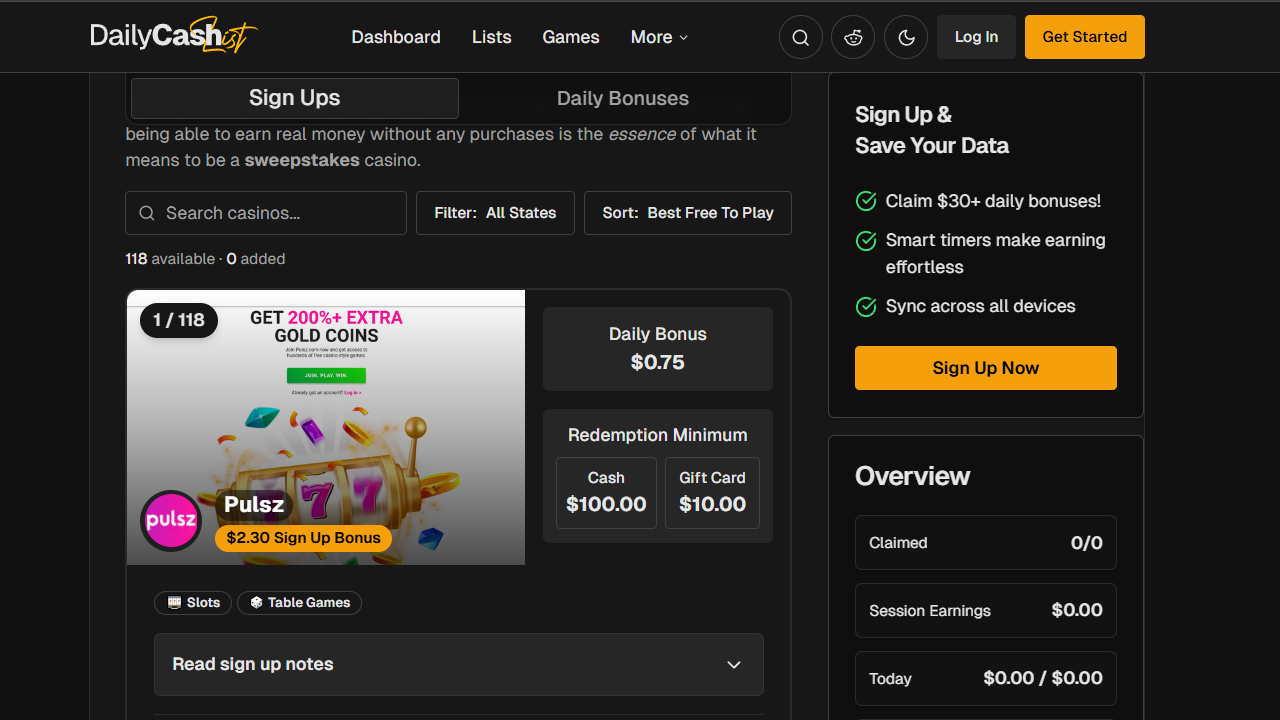
Task: Open the Sort: Best Free To Play dropdown
Action: pyautogui.click(x=688, y=213)
